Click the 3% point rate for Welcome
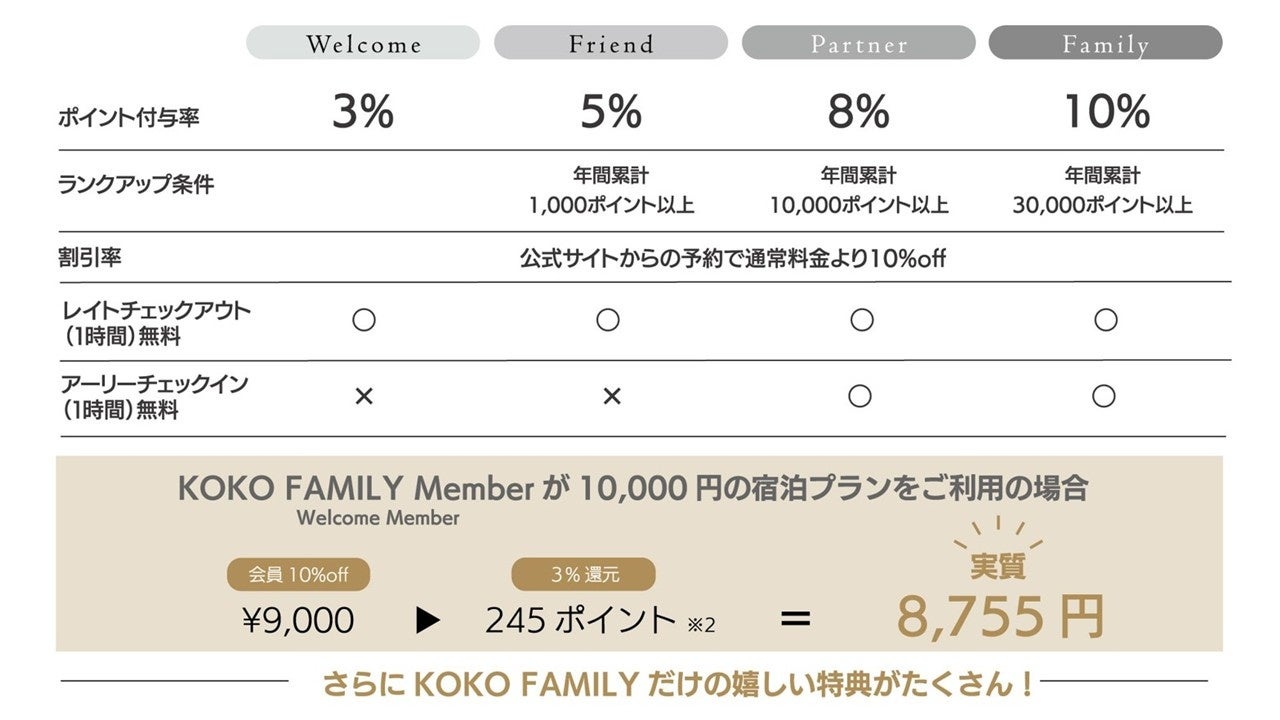Image resolution: width=1280 pixels, height=720 pixels. [x=363, y=114]
